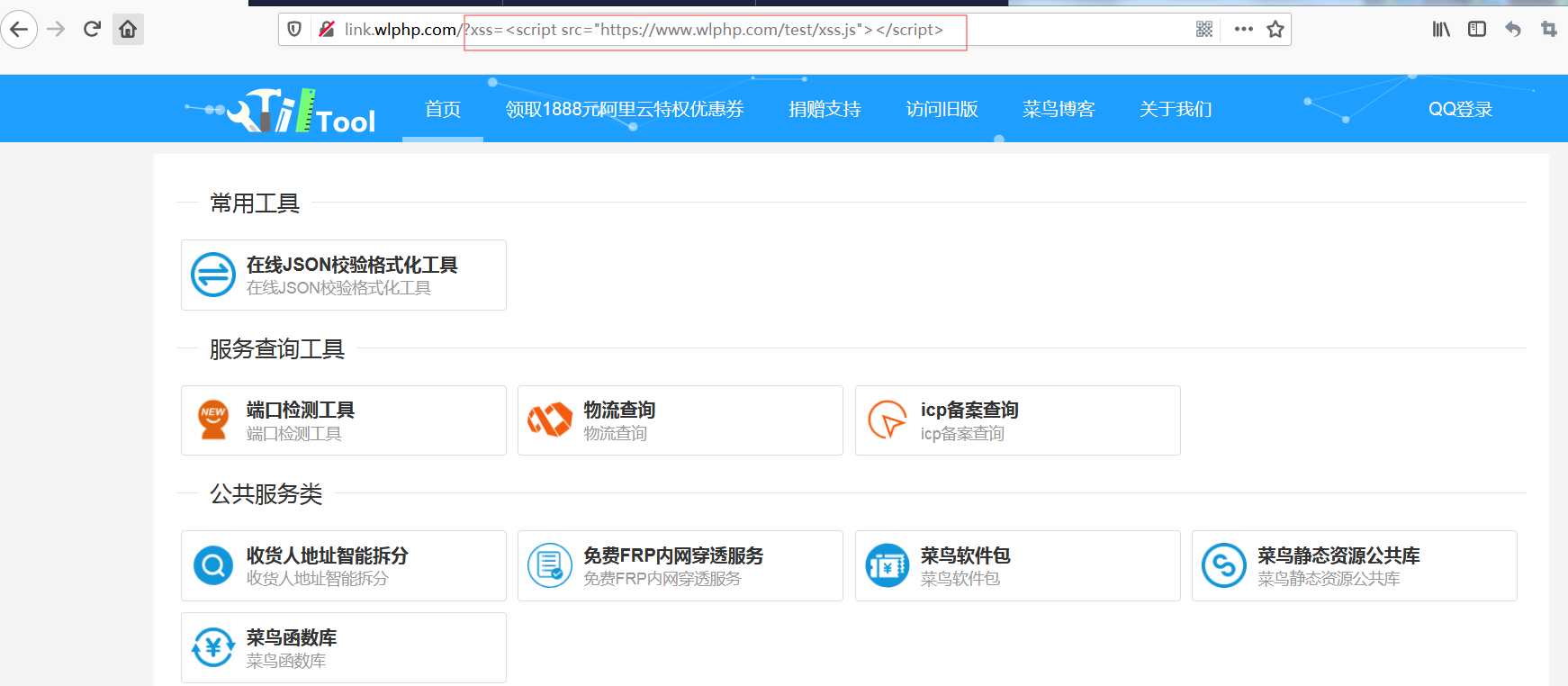
Task: Open the 关于我们 navigation item
Action: click(x=1176, y=109)
